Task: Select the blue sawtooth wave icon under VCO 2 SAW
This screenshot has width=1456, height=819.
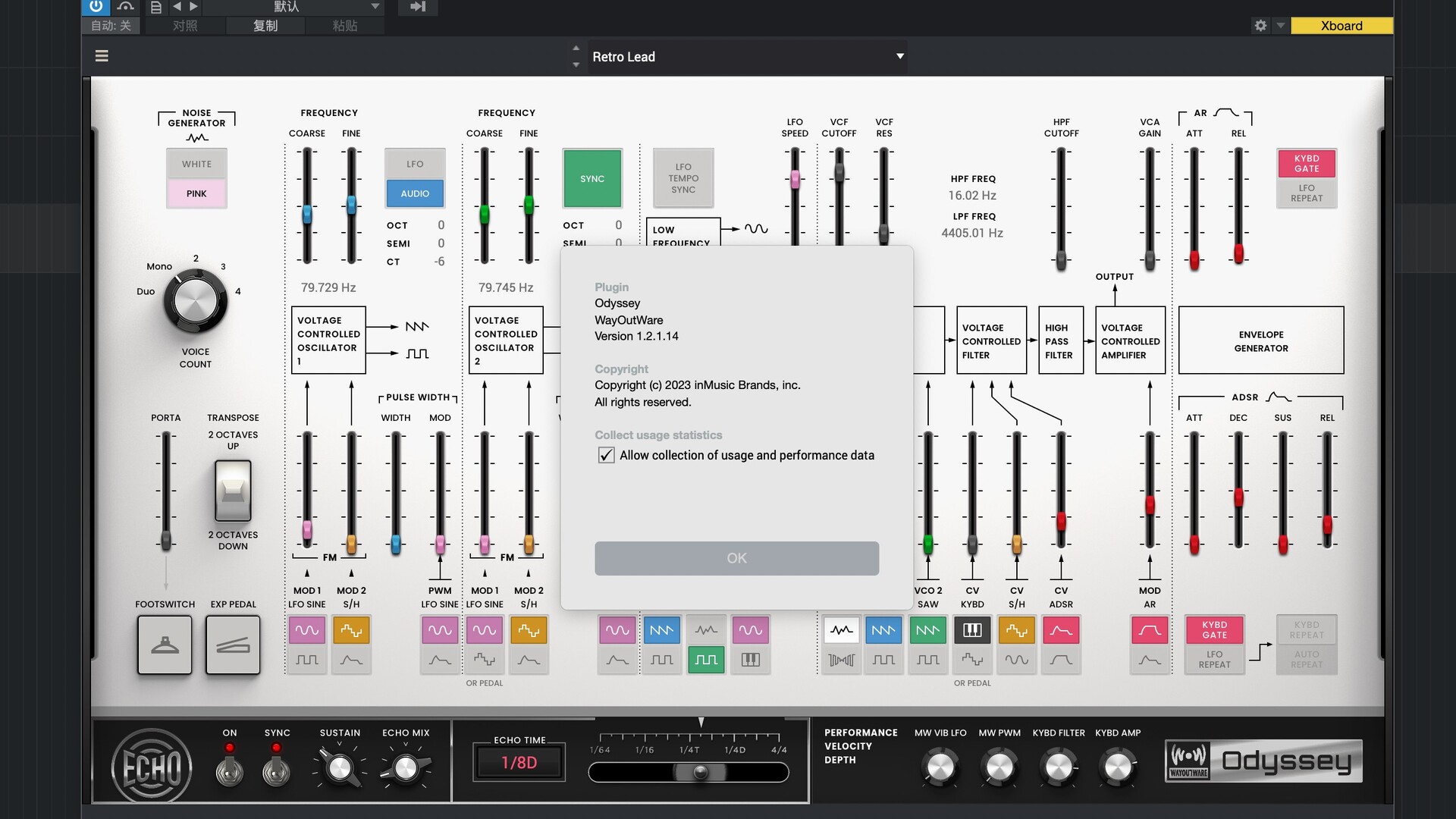Action: (x=883, y=630)
